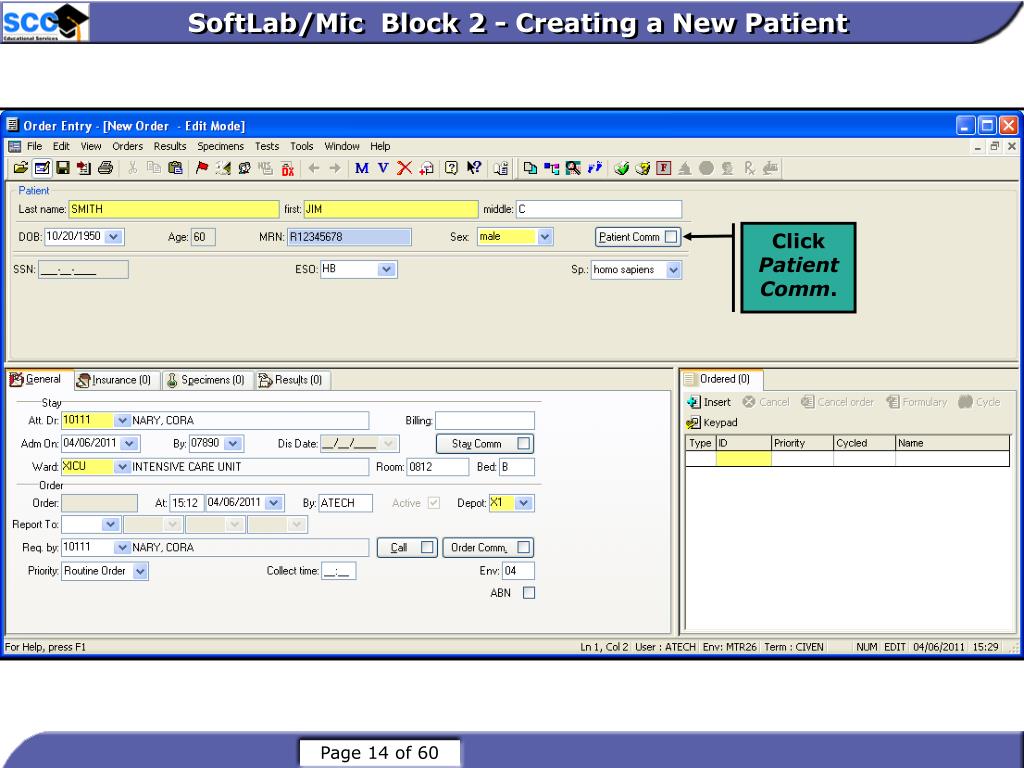The height and width of the screenshot is (768, 1024).
Task: Click the Room field 0812
Action: [438, 467]
